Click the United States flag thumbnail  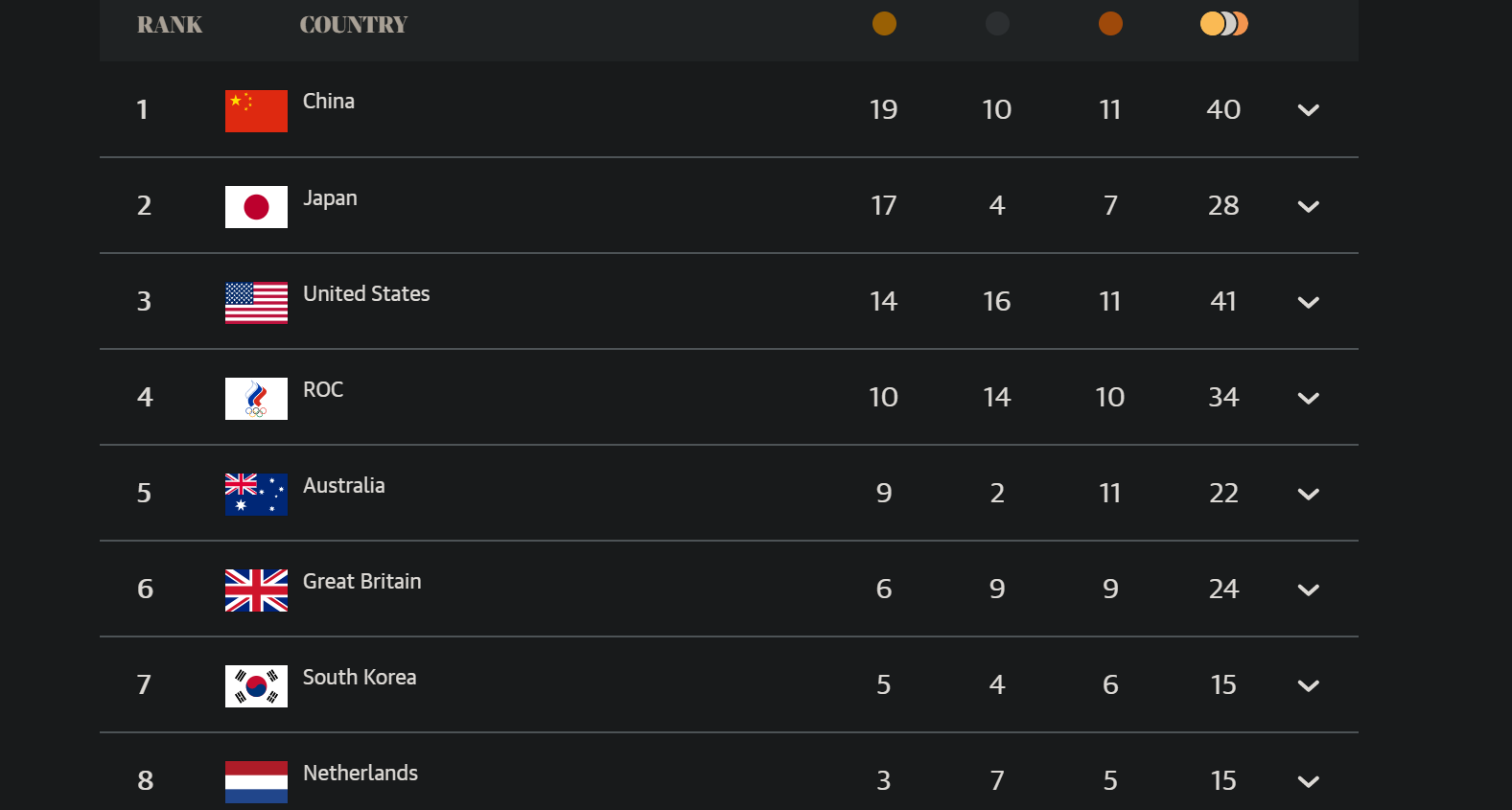tap(256, 303)
